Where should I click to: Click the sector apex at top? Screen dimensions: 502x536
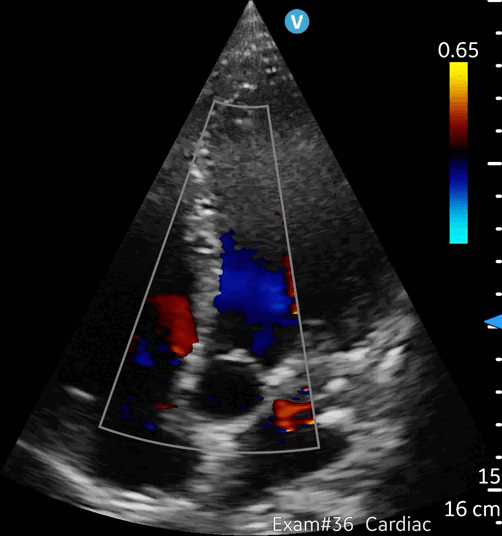[x=251, y=3]
